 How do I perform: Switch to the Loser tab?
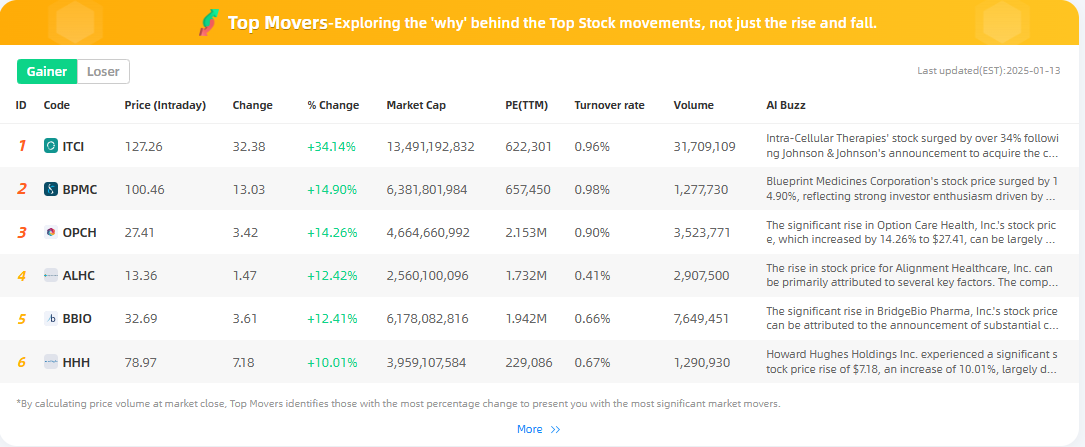103,71
